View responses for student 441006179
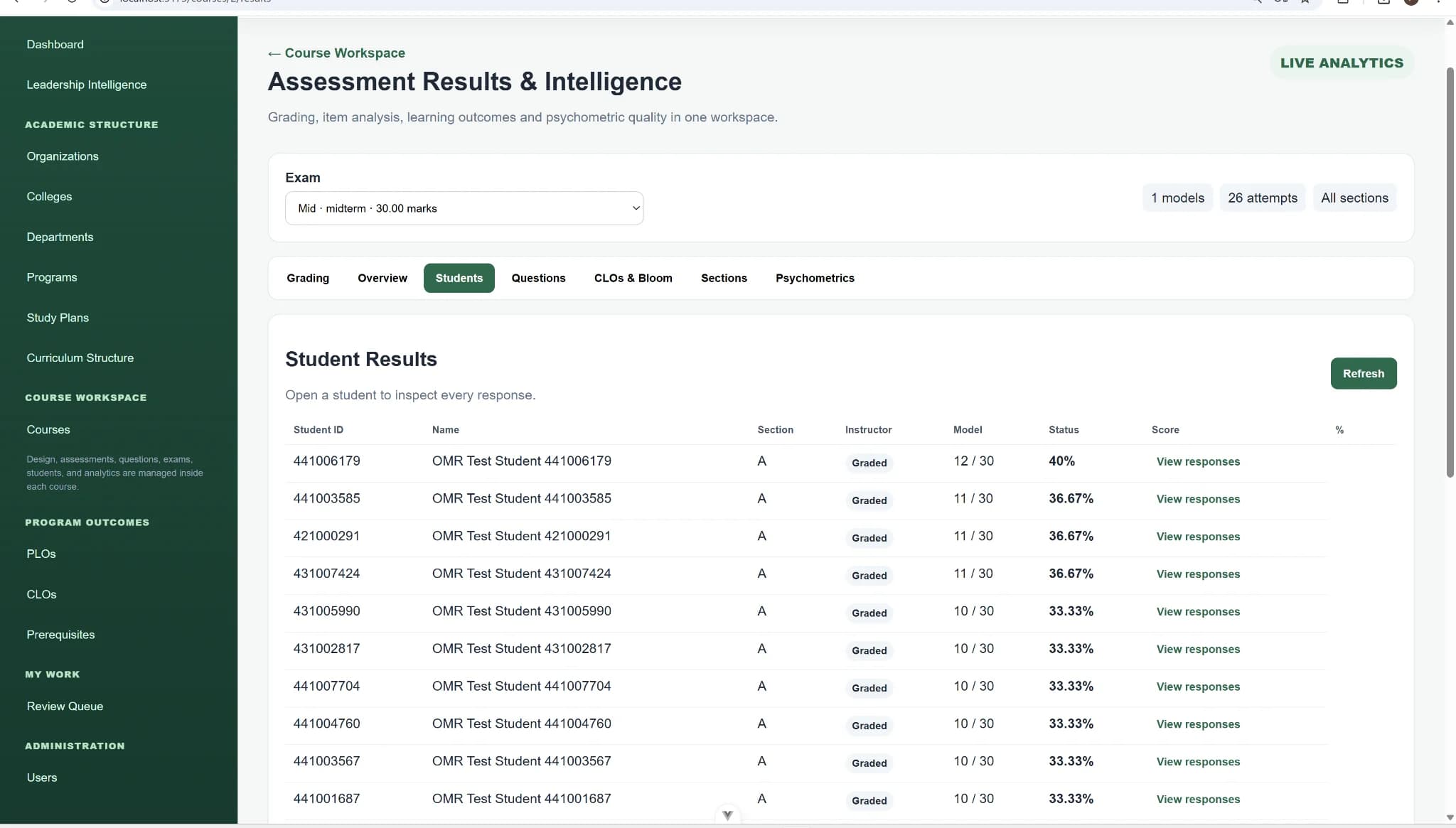1456x828 pixels. tap(1198, 462)
